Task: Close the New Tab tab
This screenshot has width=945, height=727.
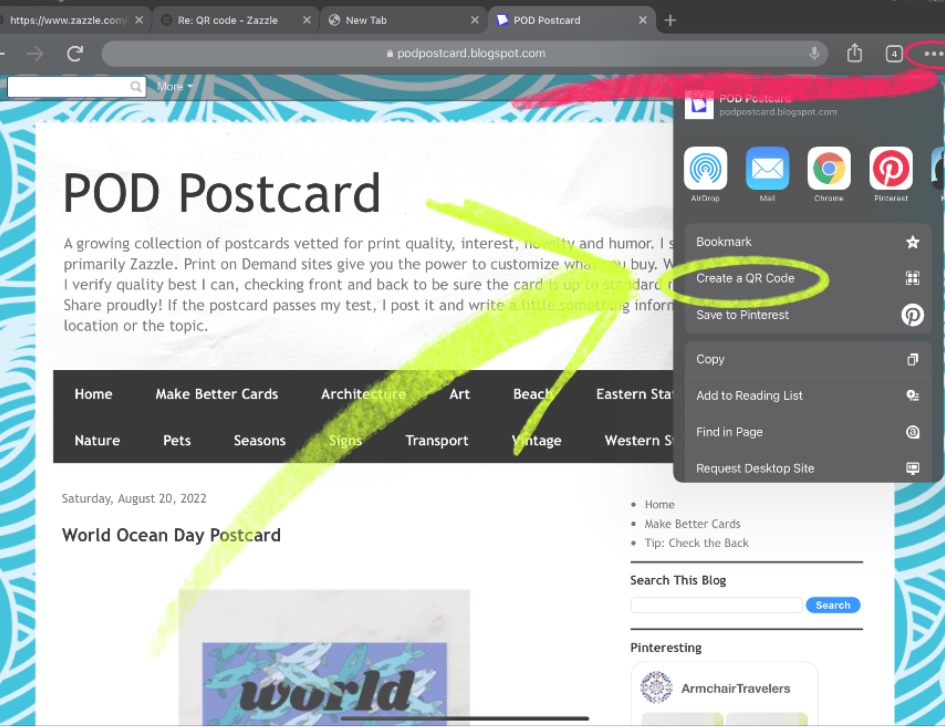Action: tap(475, 20)
